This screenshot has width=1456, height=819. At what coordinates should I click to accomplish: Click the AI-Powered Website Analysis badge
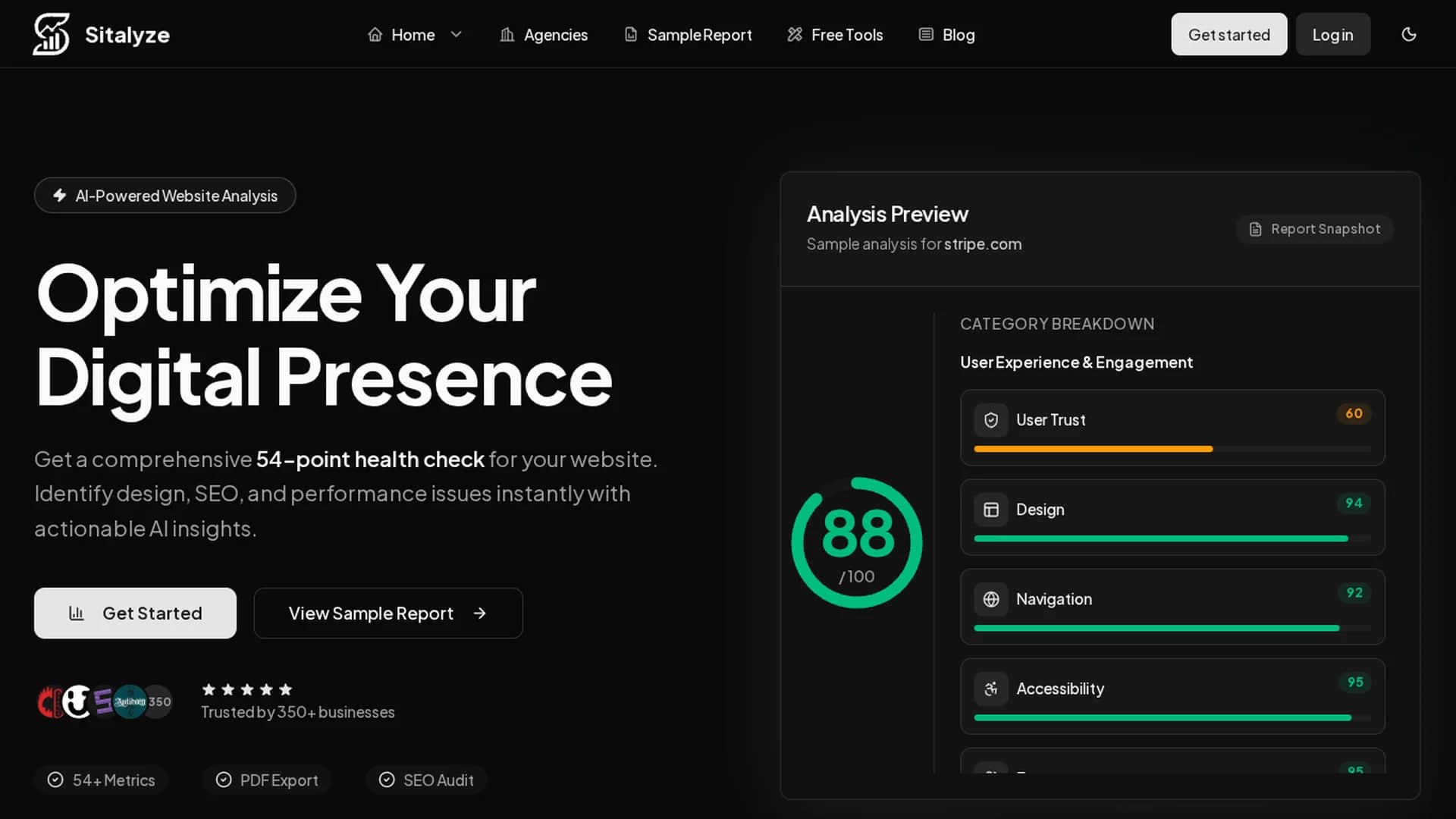coord(165,195)
